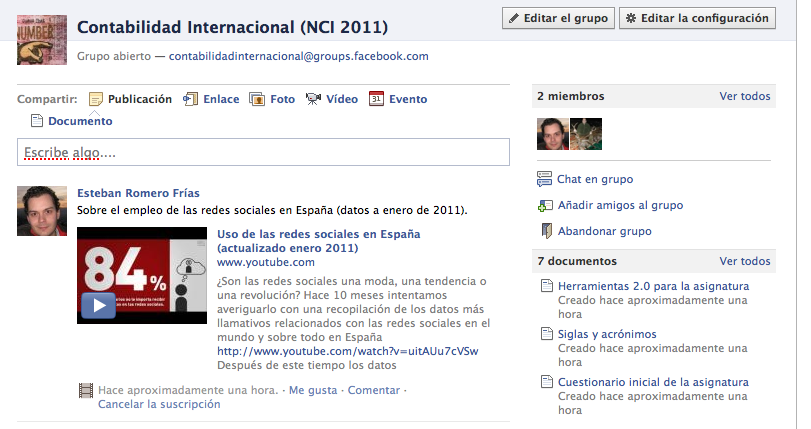Open Uso de las redes sociales en España title
The width and height of the screenshot is (811, 429).
pyautogui.click(x=319, y=241)
